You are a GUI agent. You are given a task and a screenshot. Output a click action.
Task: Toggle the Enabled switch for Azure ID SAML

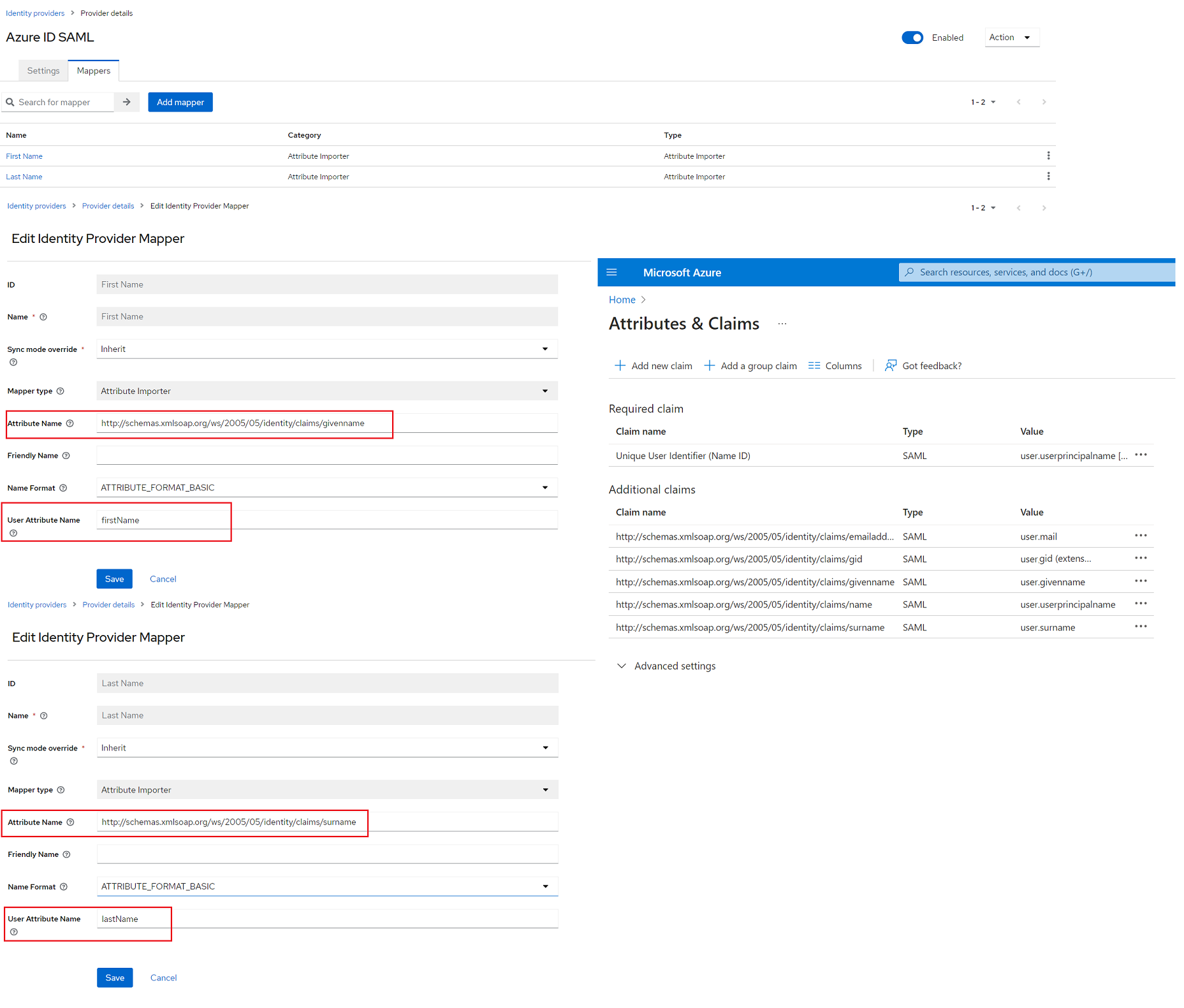tap(912, 38)
